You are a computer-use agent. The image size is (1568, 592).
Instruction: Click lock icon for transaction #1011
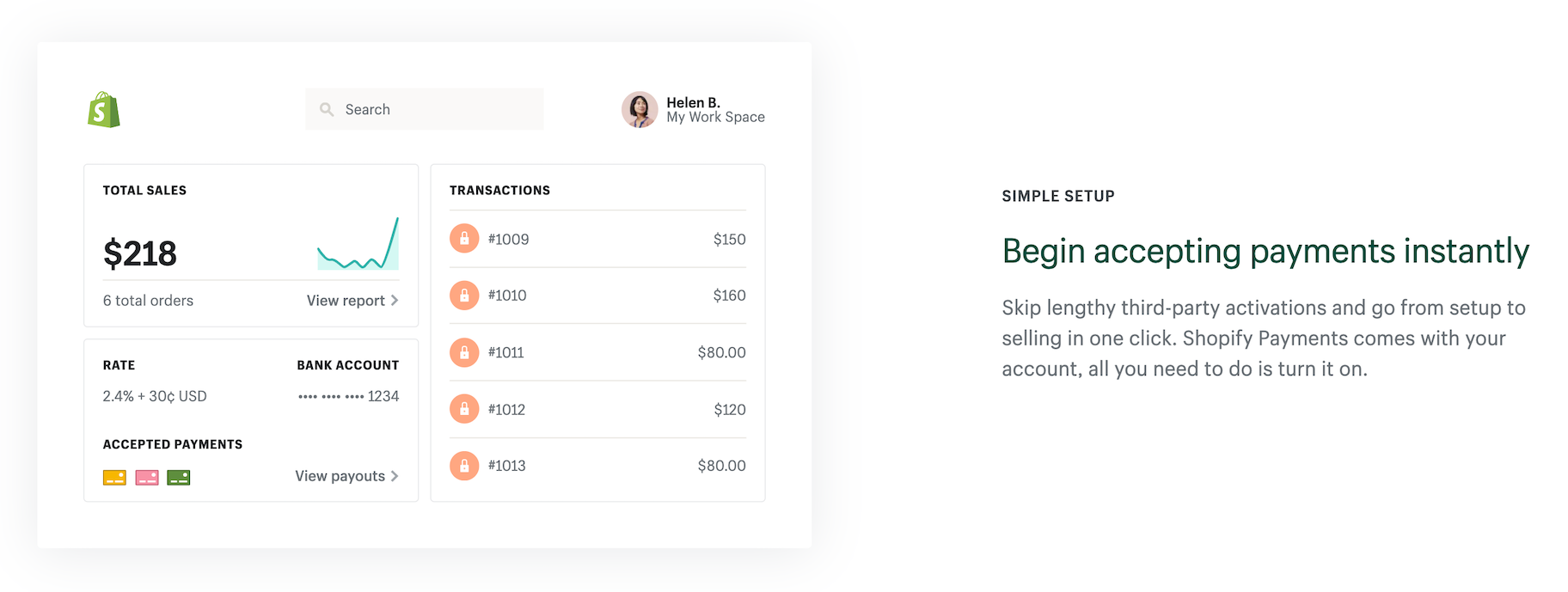[x=464, y=352]
